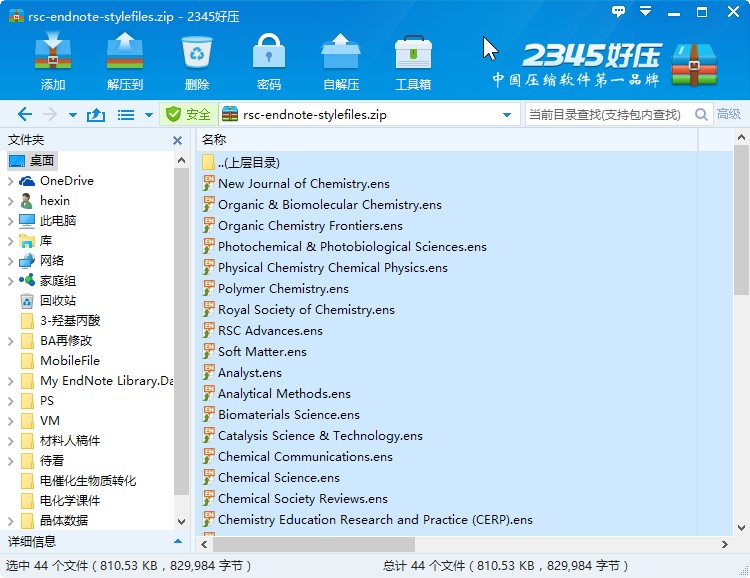
Task: Open the title bar menu triangle icon
Action: click(646, 11)
